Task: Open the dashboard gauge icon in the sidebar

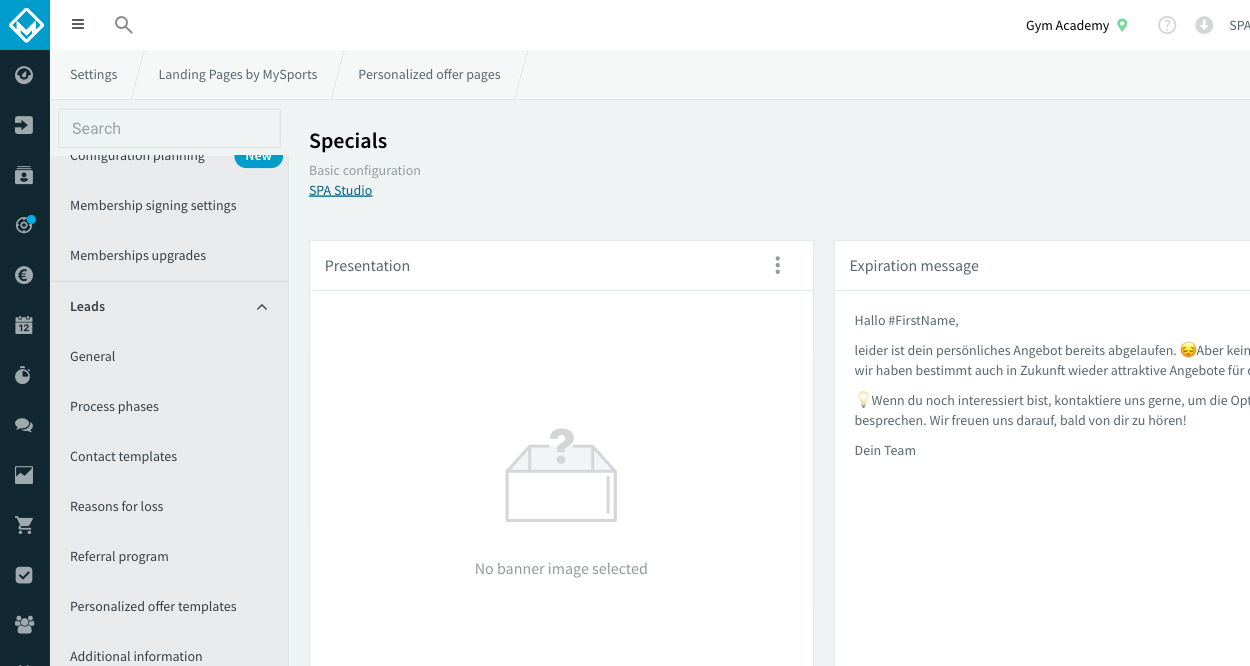Action: (25, 75)
